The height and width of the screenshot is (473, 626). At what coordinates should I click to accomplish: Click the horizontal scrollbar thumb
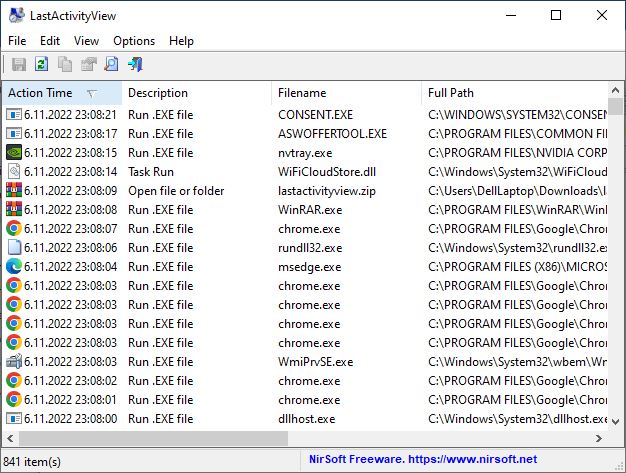point(153,438)
